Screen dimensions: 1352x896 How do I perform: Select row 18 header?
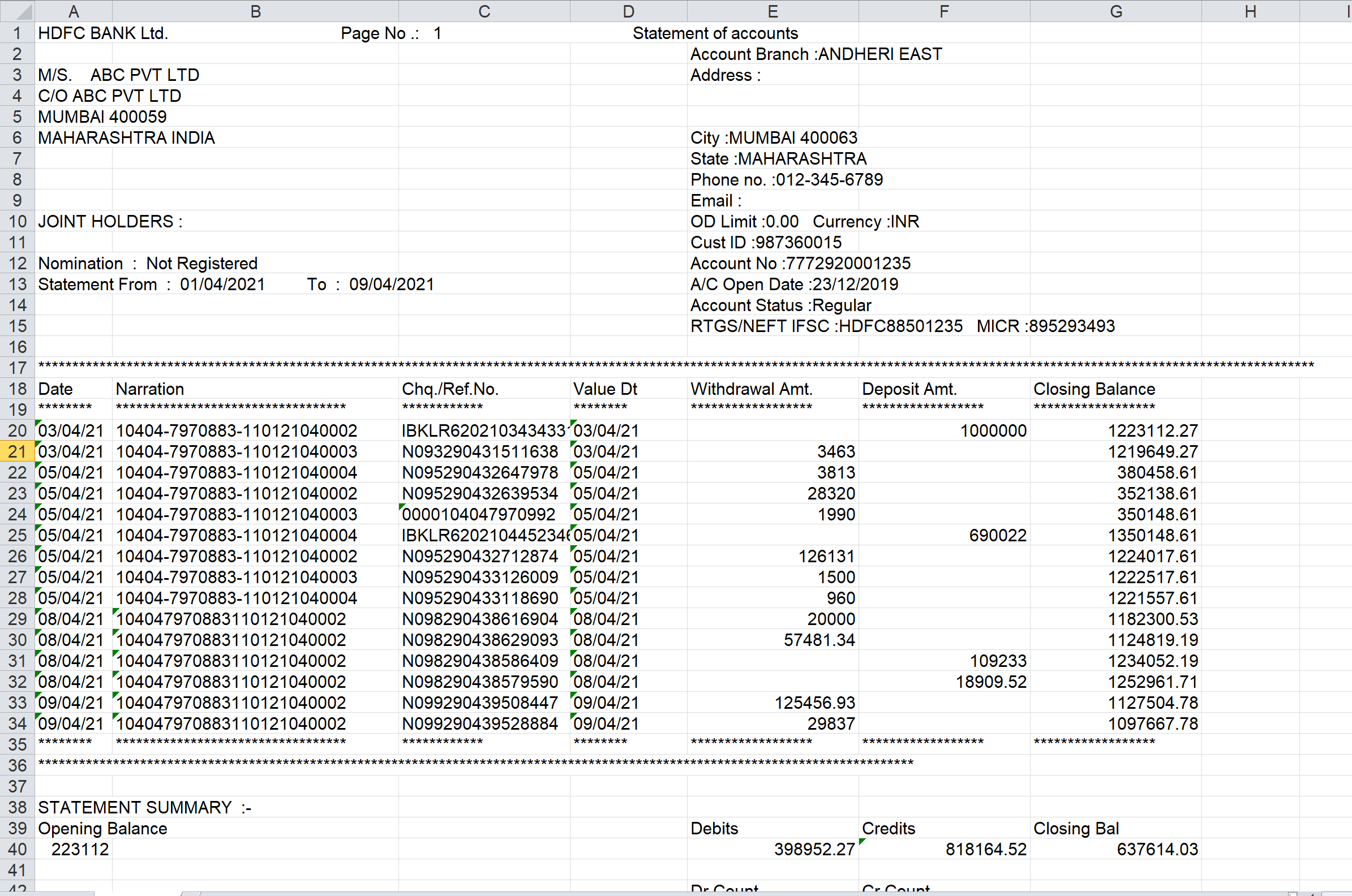pos(17,389)
